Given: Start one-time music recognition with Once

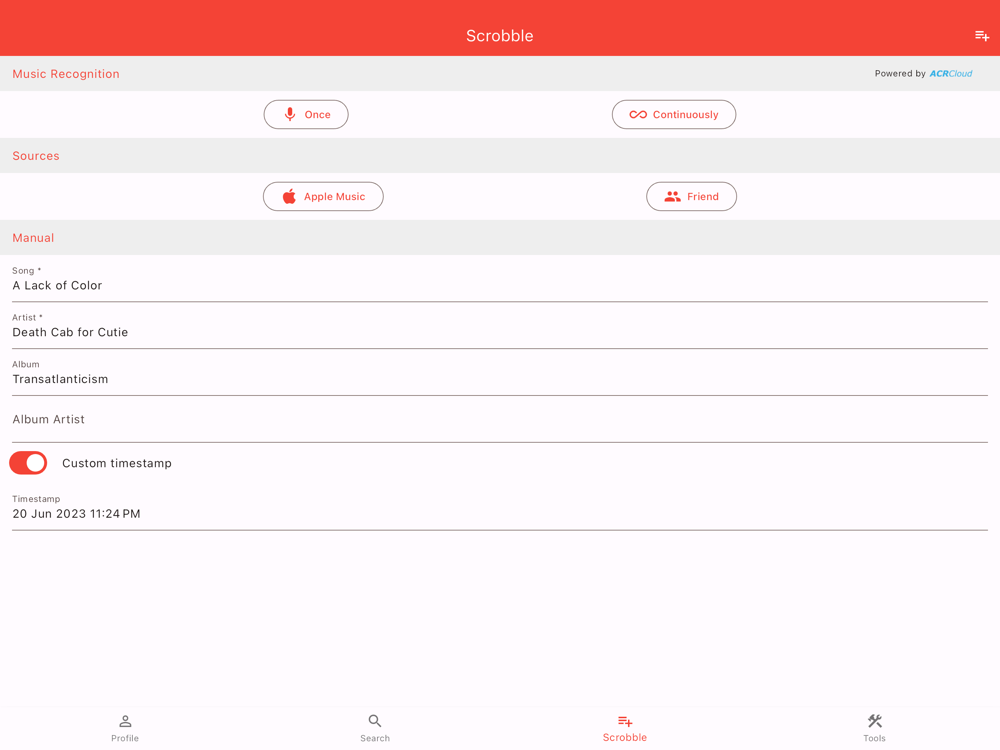Looking at the screenshot, I should 306,115.
